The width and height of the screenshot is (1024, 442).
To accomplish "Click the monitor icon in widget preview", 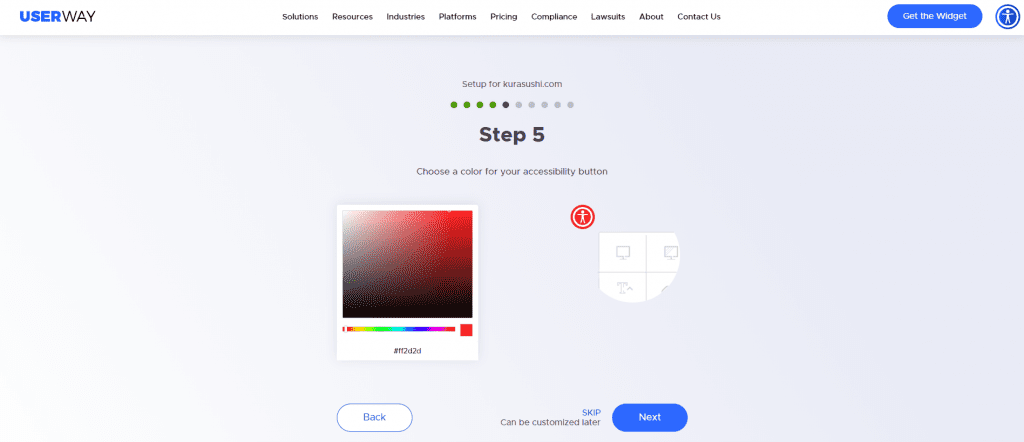I will tap(623, 253).
